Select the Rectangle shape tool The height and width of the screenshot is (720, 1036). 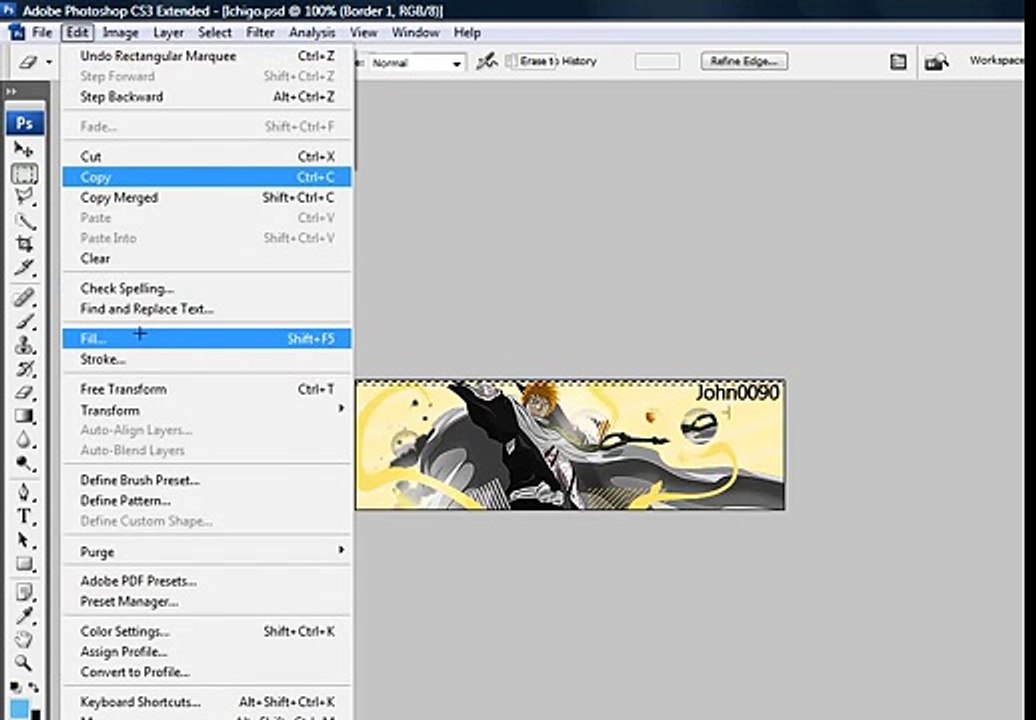[24, 563]
